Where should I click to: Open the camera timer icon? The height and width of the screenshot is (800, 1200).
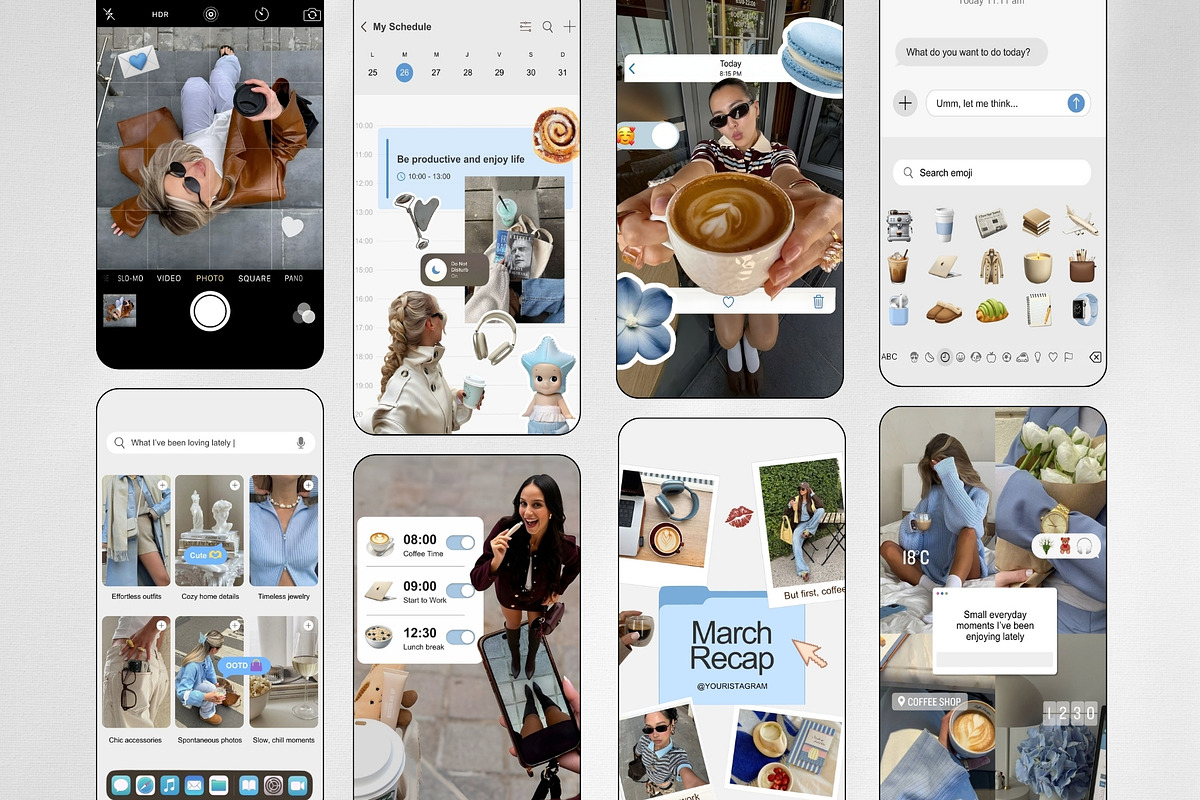pos(262,15)
